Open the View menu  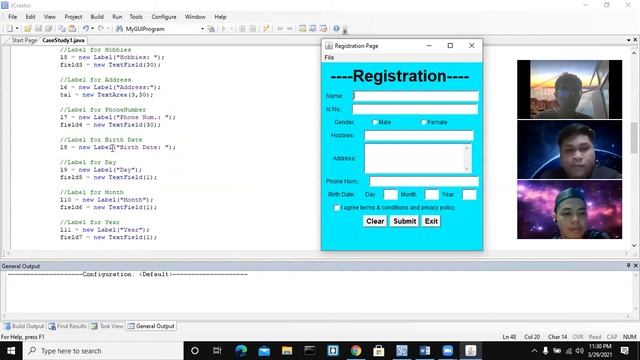click(x=50, y=17)
